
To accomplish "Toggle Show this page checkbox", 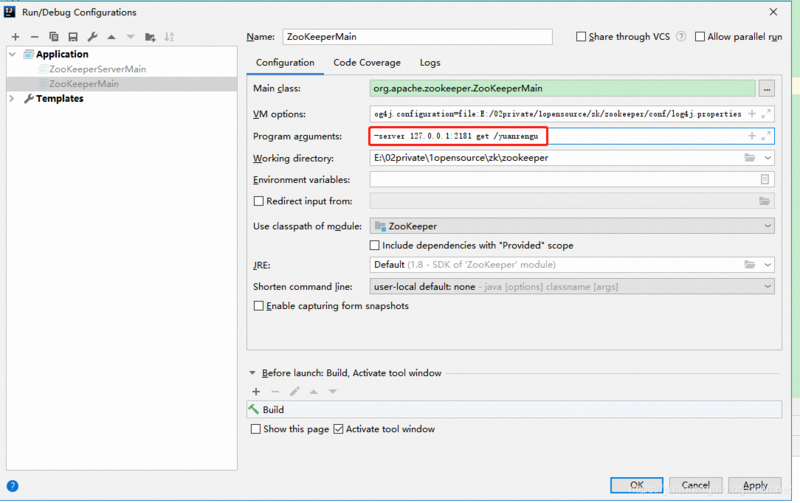I will [256, 429].
